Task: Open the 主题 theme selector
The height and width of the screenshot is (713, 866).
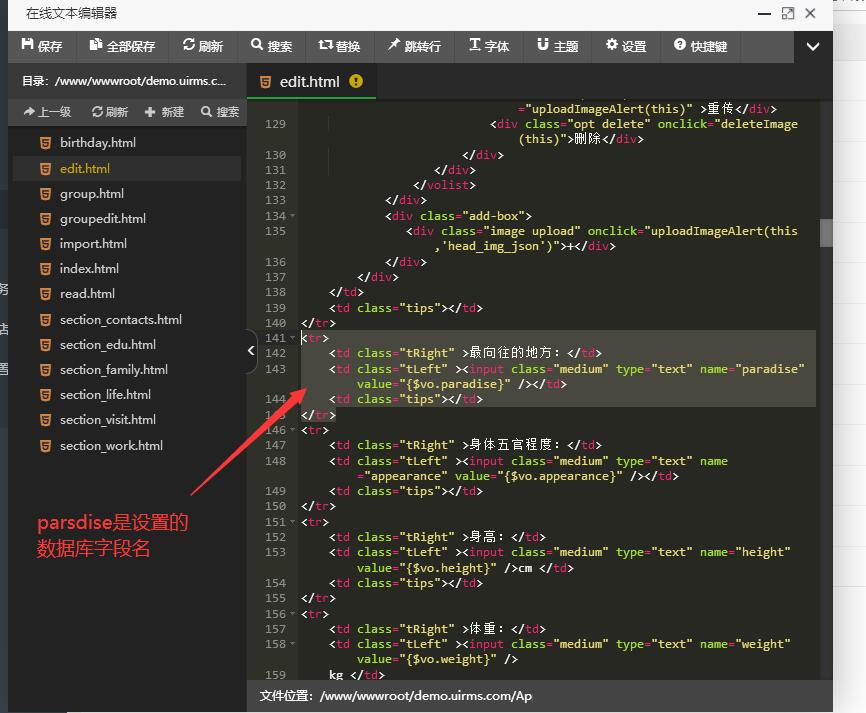Action: tap(557, 46)
